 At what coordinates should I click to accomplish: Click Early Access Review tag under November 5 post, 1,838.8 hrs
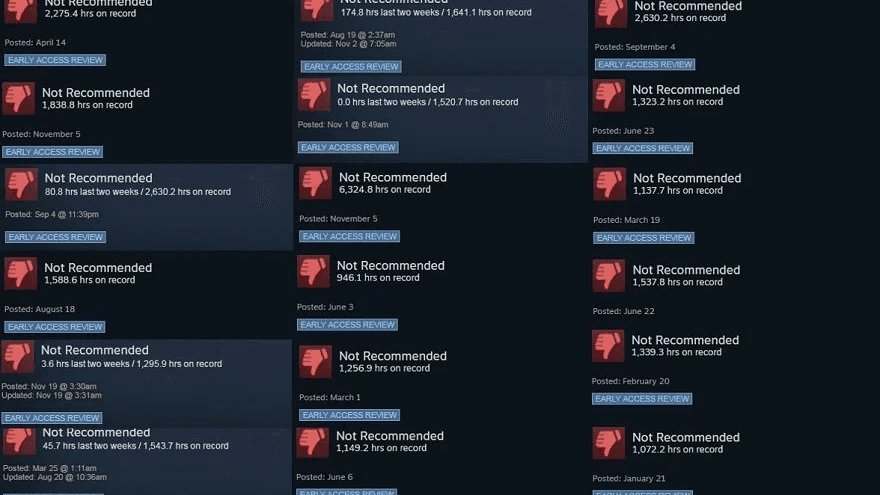(53, 152)
